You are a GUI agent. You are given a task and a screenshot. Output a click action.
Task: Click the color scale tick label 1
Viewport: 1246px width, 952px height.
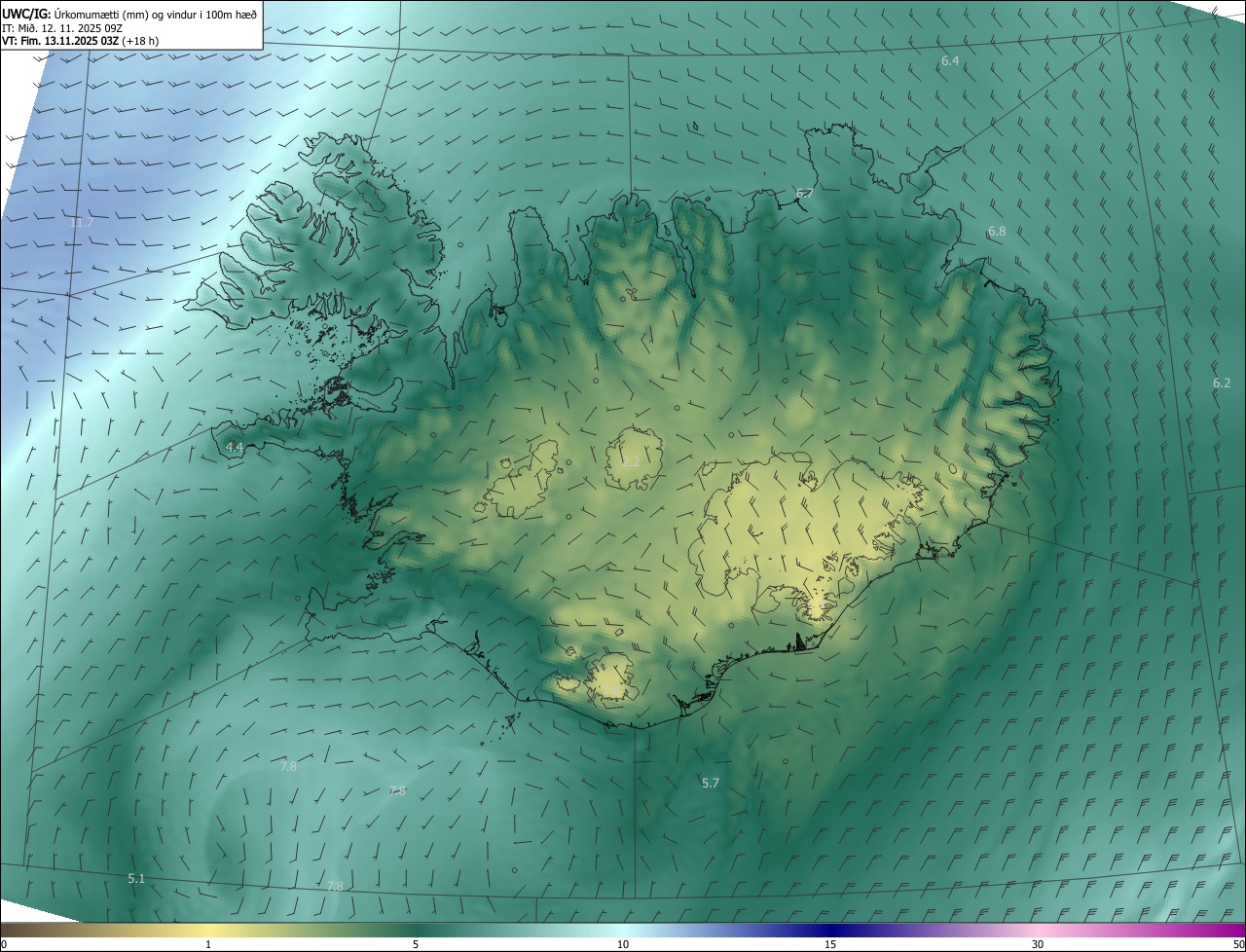(x=208, y=944)
